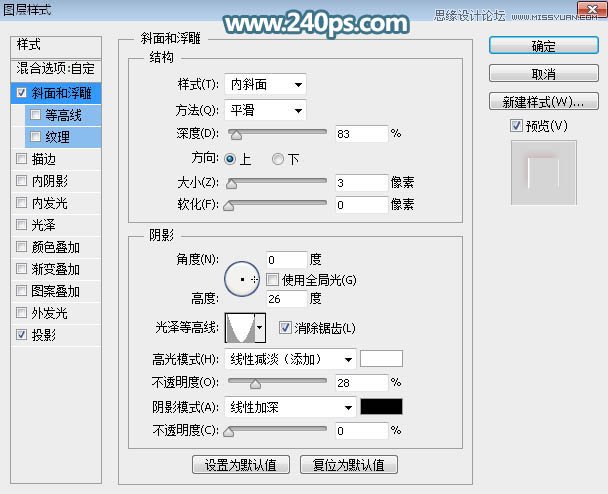Uncheck the 投影 checkbox
Image resolution: width=608 pixels, height=494 pixels.
(21, 334)
